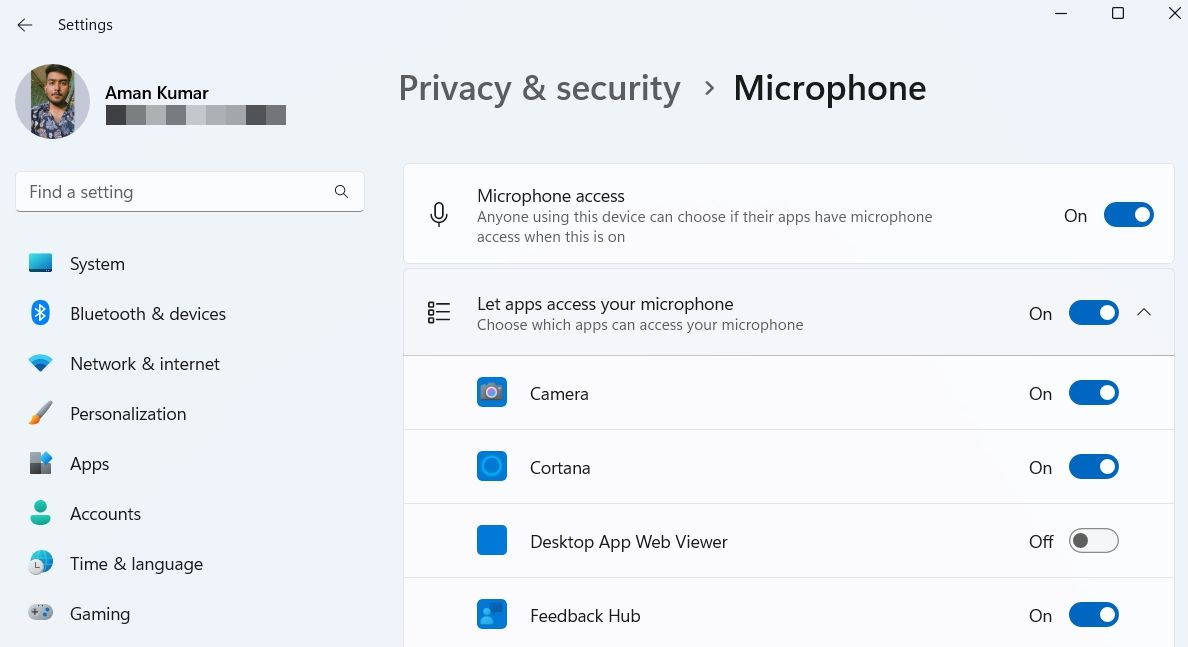Disable Cortana microphone toggle

pyautogui.click(x=1093, y=467)
